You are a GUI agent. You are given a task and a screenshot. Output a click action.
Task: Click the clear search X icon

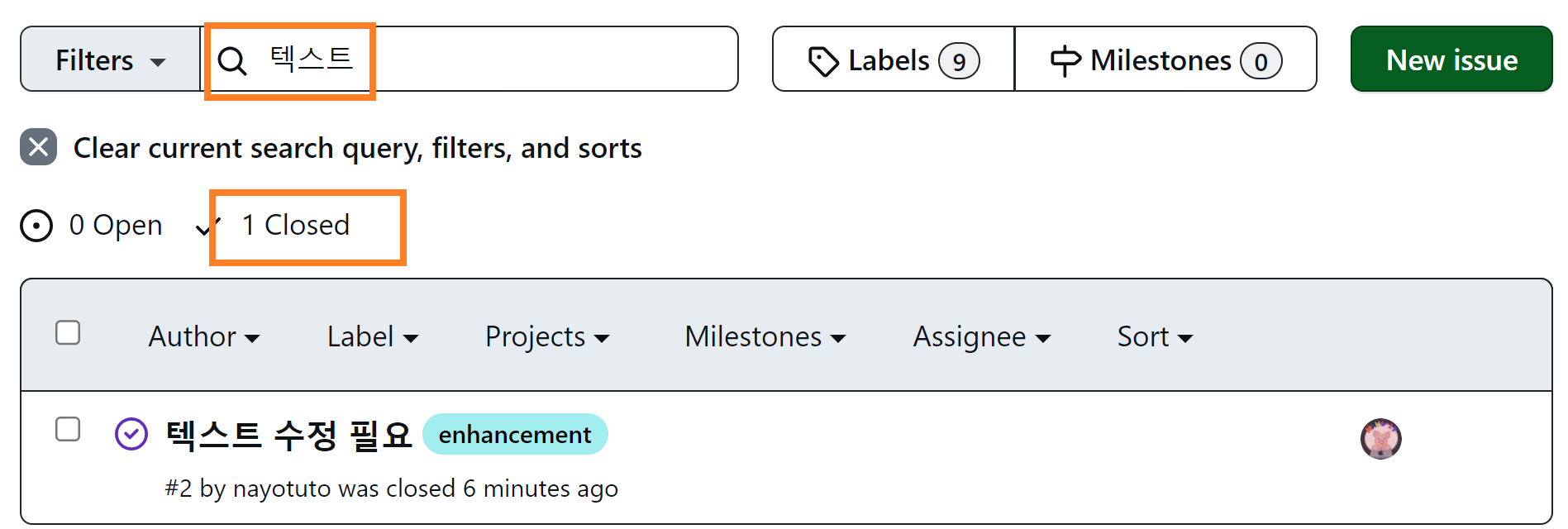click(x=38, y=147)
